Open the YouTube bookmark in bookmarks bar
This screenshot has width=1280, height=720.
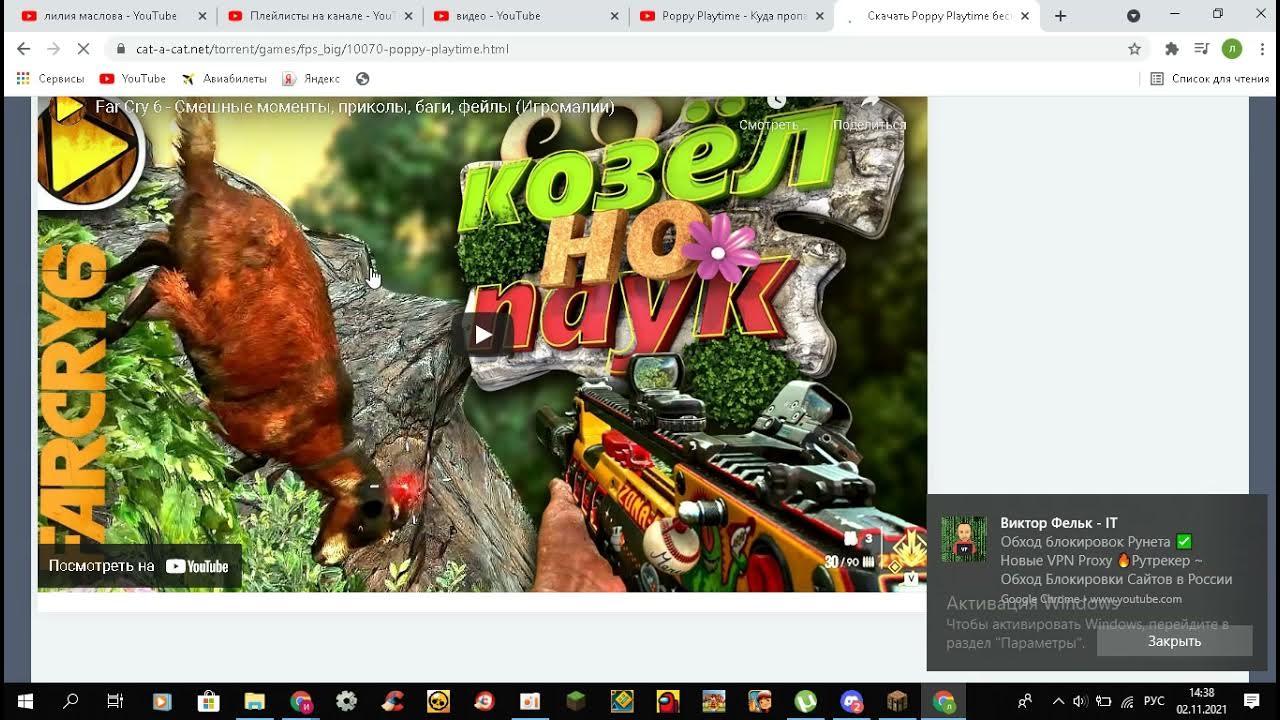[133, 79]
